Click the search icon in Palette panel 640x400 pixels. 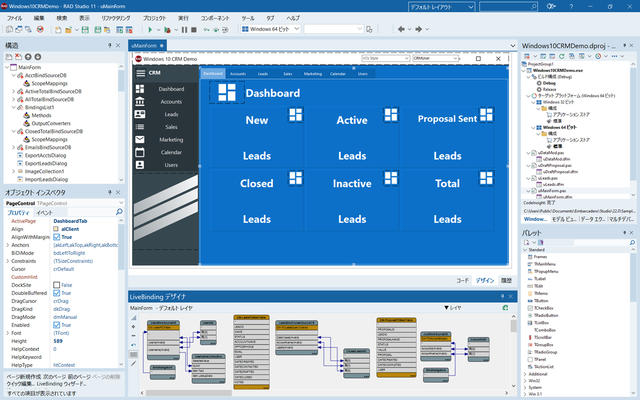[x=632, y=242]
